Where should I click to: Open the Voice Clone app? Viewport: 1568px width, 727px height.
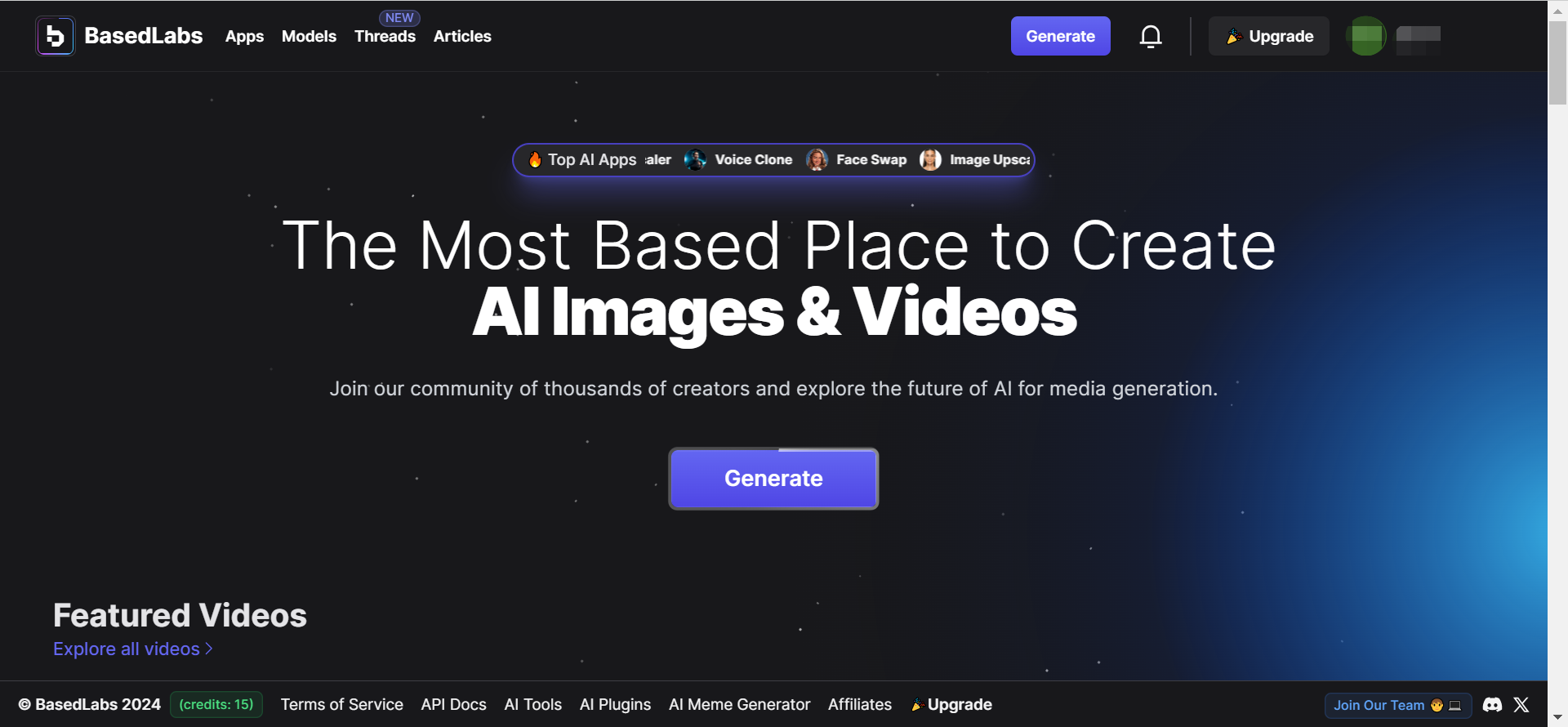click(753, 160)
